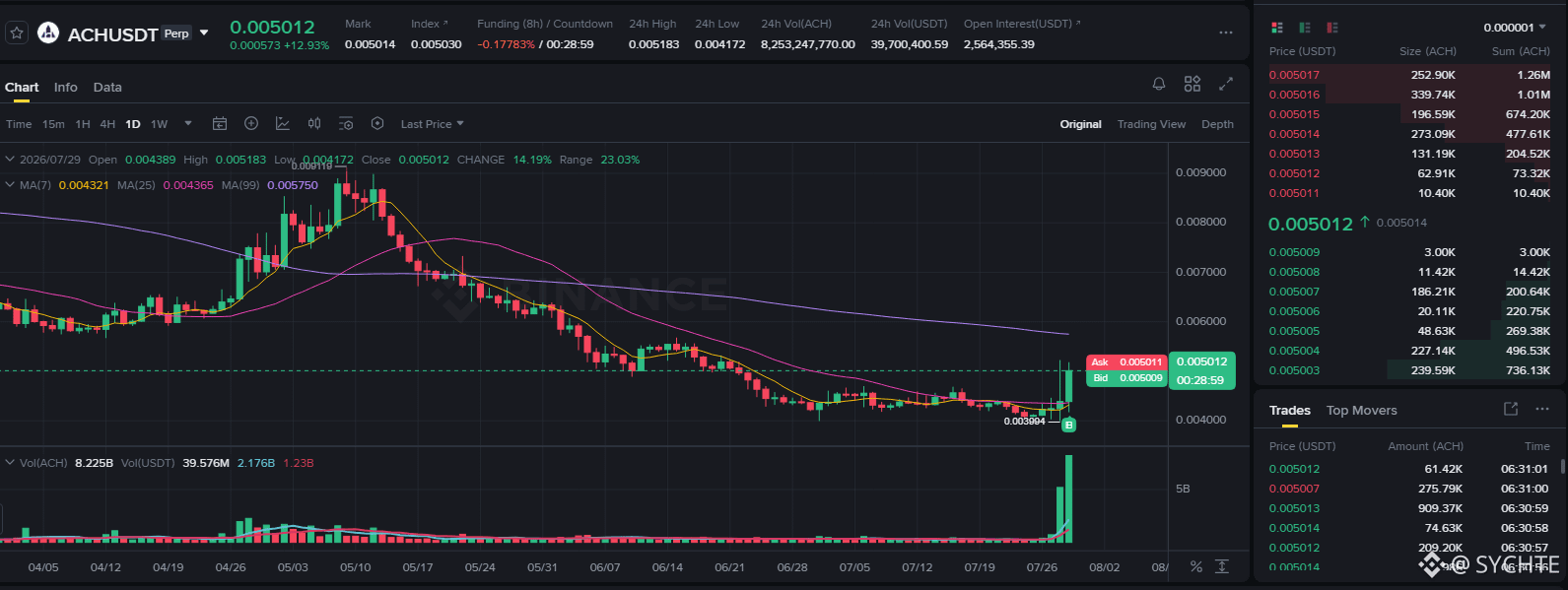Open the order book 0.000001 precision dropdown

(1516, 28)
